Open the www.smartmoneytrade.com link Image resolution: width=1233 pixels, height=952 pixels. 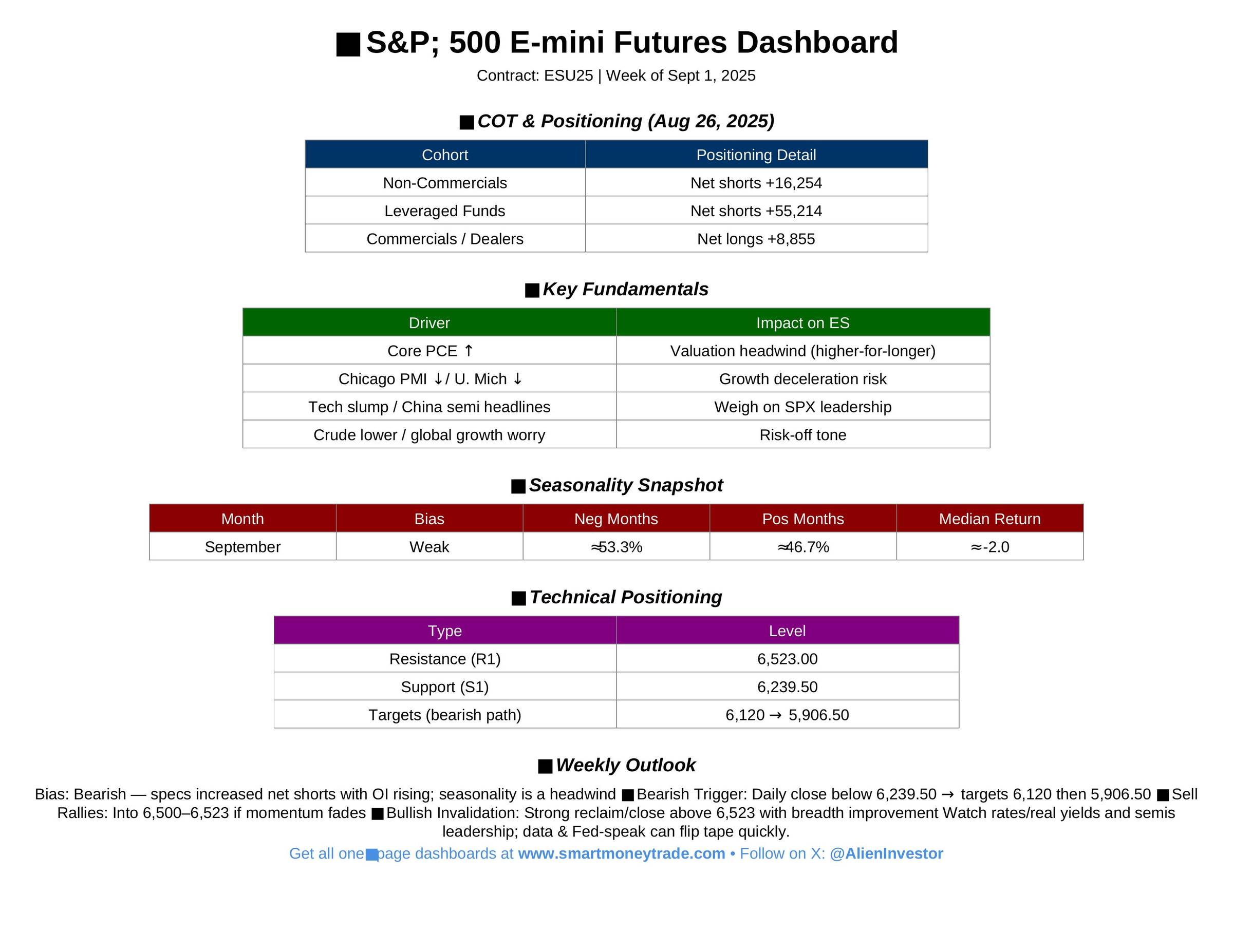[x=621, y=853]
